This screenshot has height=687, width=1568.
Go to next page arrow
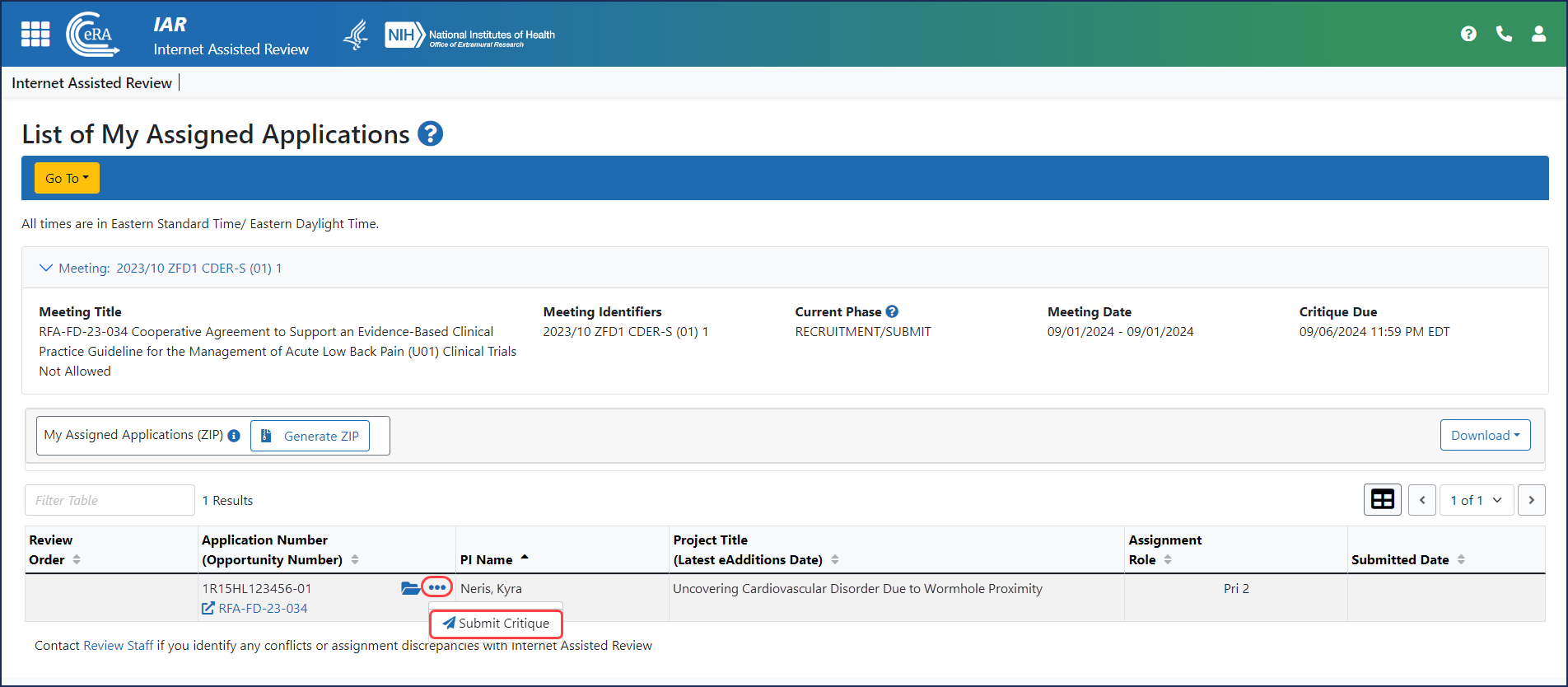click(x=1531, y=500)
